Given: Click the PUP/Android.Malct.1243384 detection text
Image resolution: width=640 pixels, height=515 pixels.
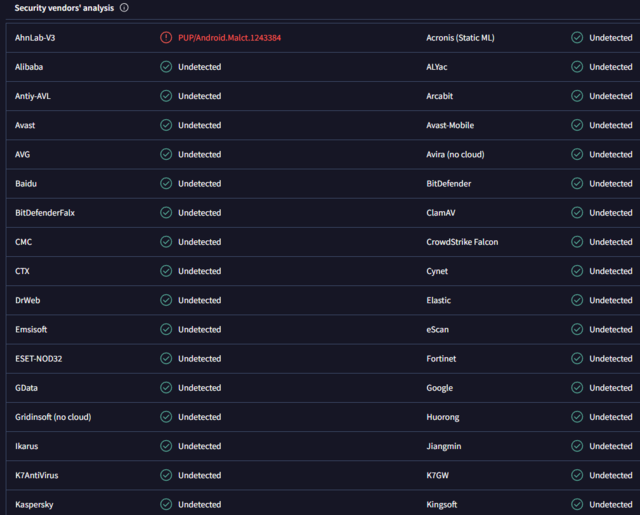Looking at the screenshot, I should pyautogui.click(x=229, y=38).
